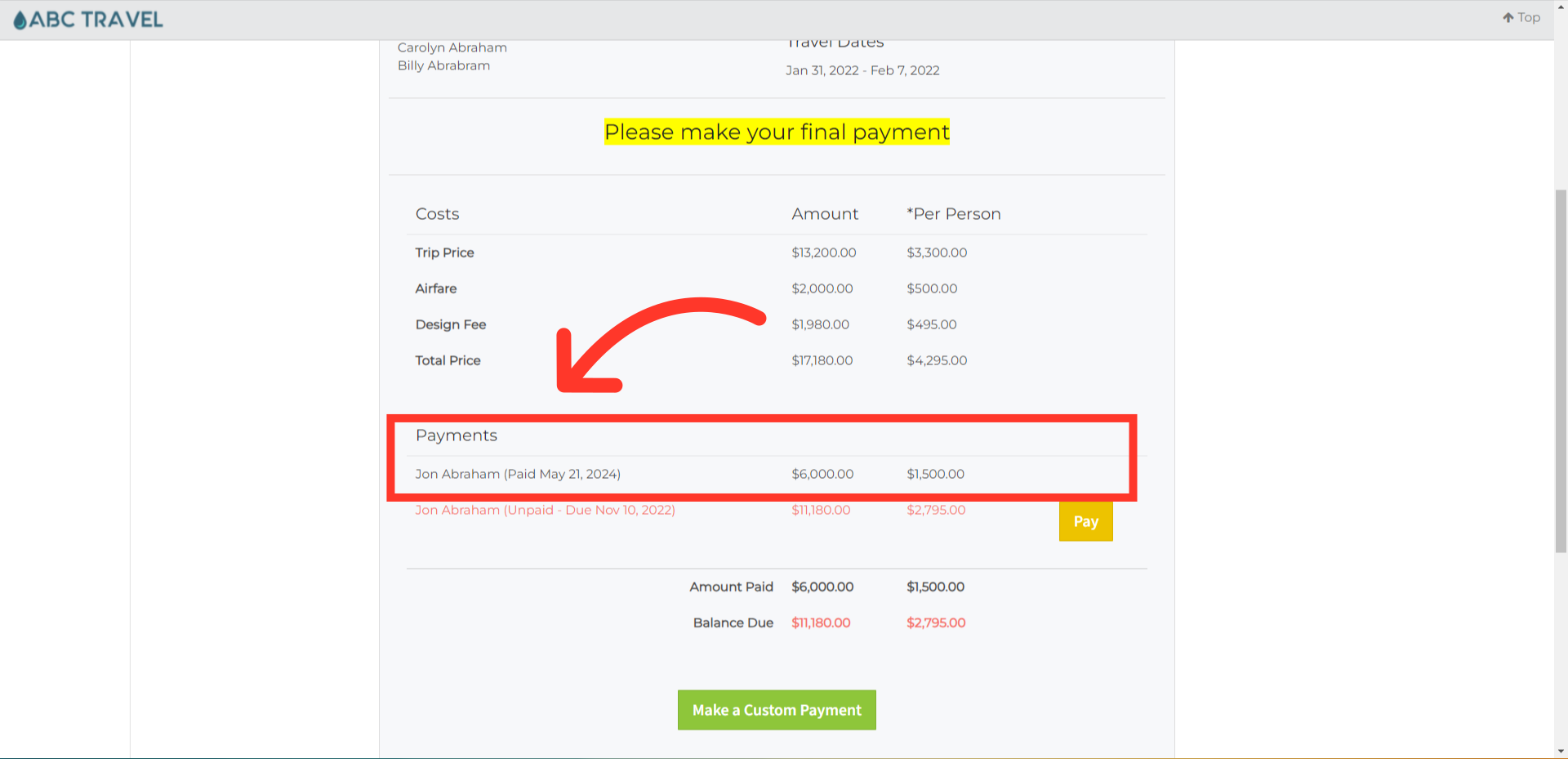Viewport: 1568px width, 759px height.
Task: Click the scrollbar up arrow
Action: (x=1561, y=6)
